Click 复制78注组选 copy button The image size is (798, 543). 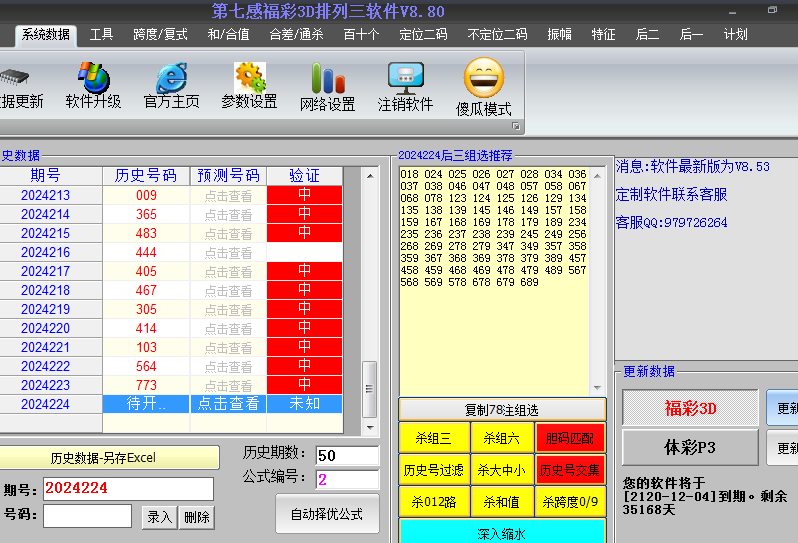(x=502, y=410)
